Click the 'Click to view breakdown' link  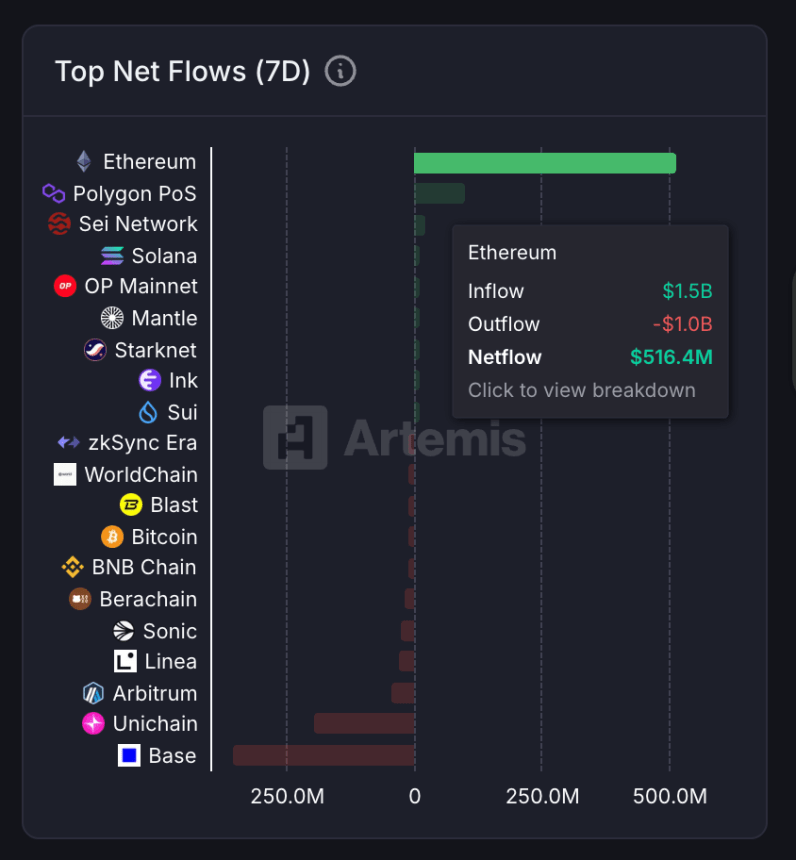click(582, 390)
